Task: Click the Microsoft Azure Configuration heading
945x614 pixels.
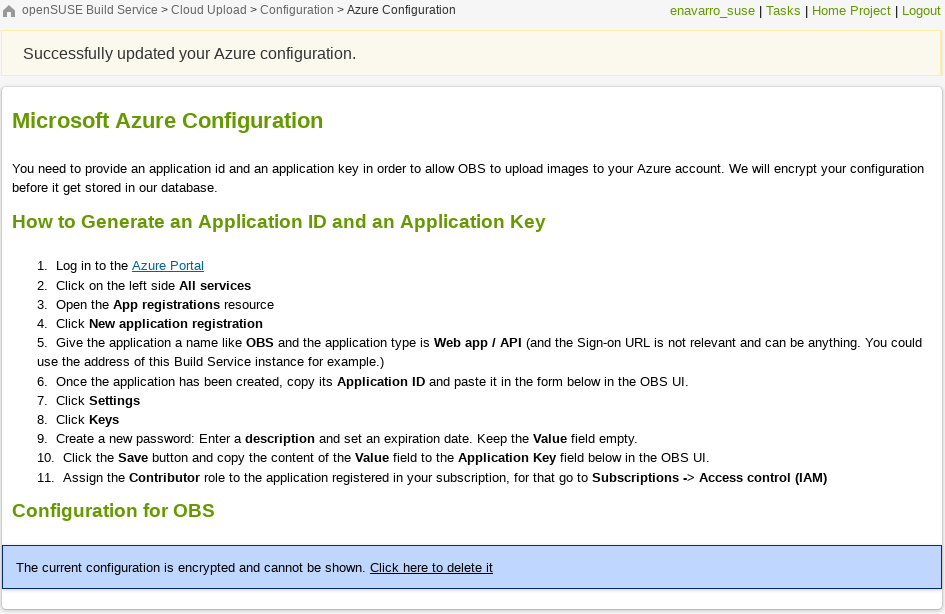Action: click(167, 120)
